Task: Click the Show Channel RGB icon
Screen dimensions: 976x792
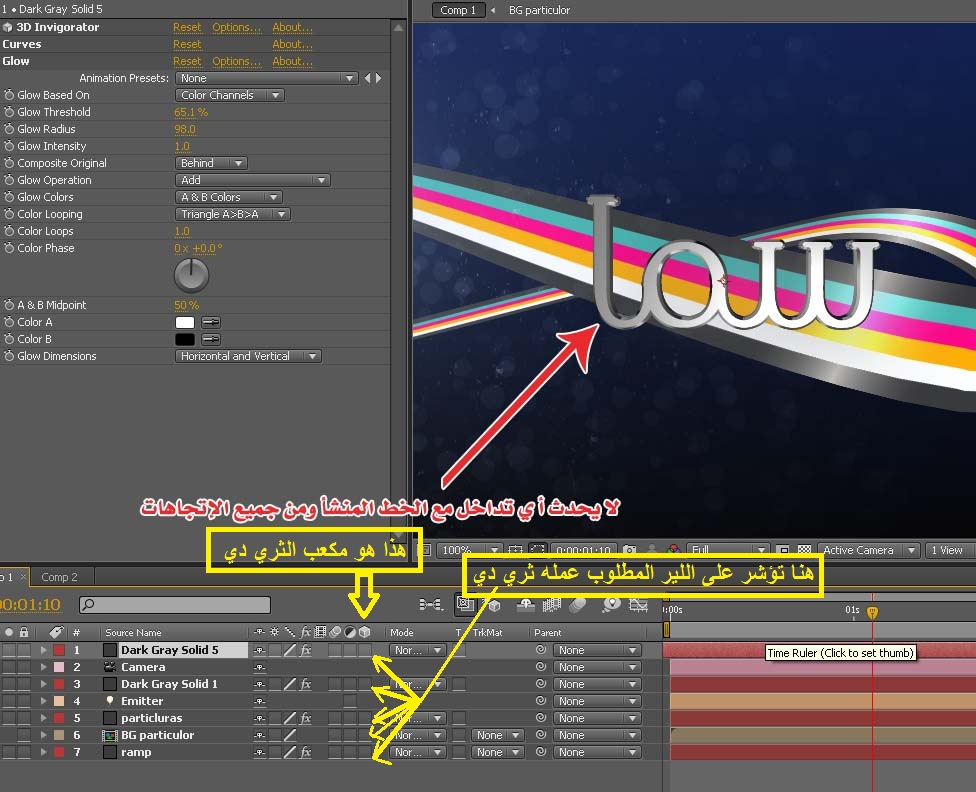Action: coord(673,550)
